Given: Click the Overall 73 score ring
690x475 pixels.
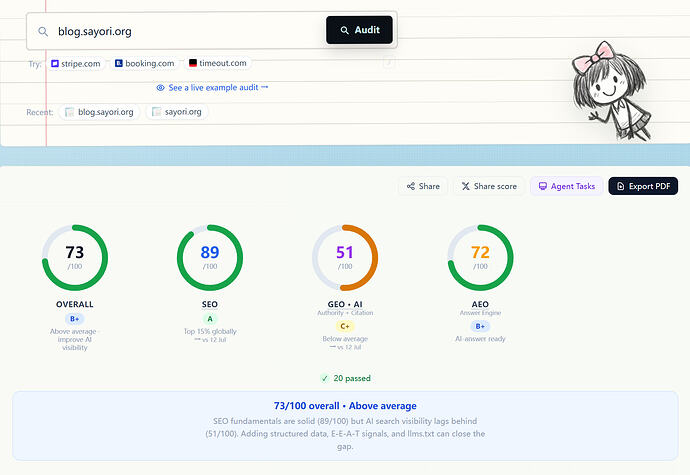Looking at the screenshot, I should pyautogui.click(x=75, y=258).
